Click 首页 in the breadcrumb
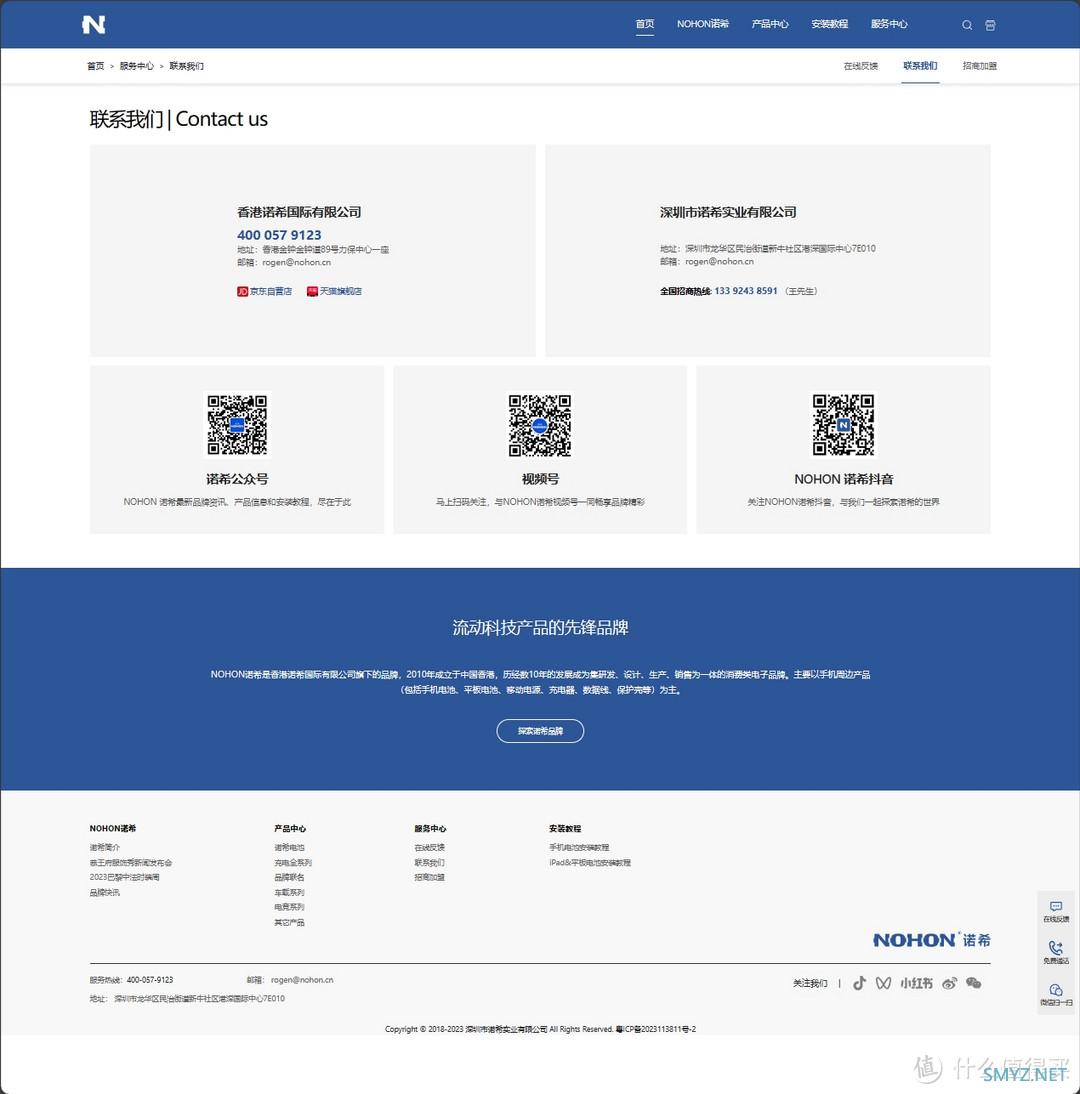This screenshot has height=1094, width=1080. pos(96,66)
